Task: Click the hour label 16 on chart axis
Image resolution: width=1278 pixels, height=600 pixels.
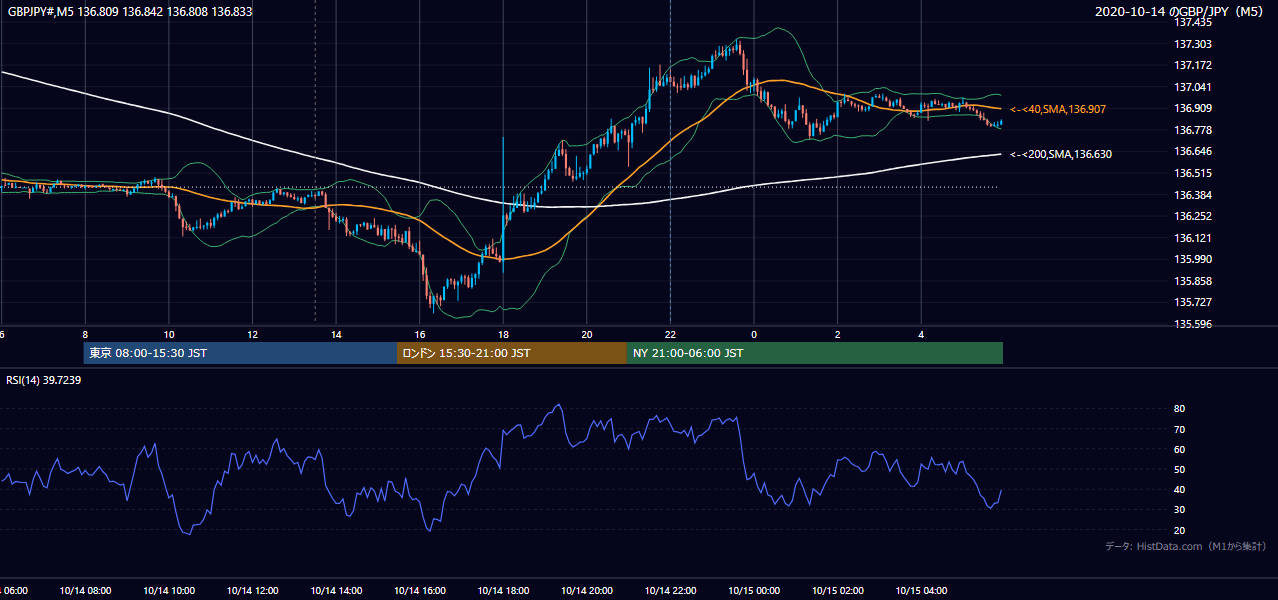Action: point(420,335)
